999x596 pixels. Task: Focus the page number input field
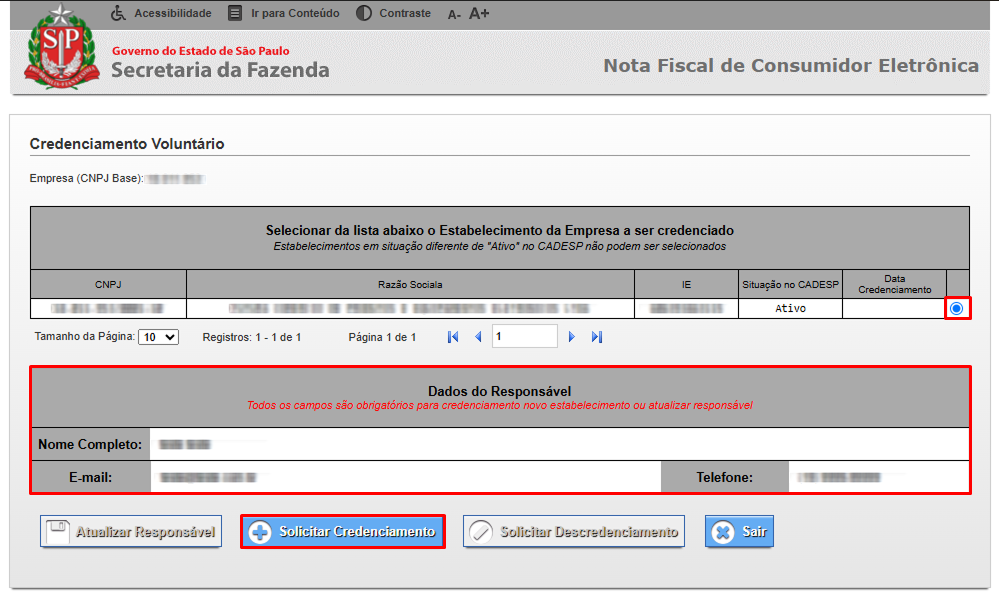[x=524, y=337]
